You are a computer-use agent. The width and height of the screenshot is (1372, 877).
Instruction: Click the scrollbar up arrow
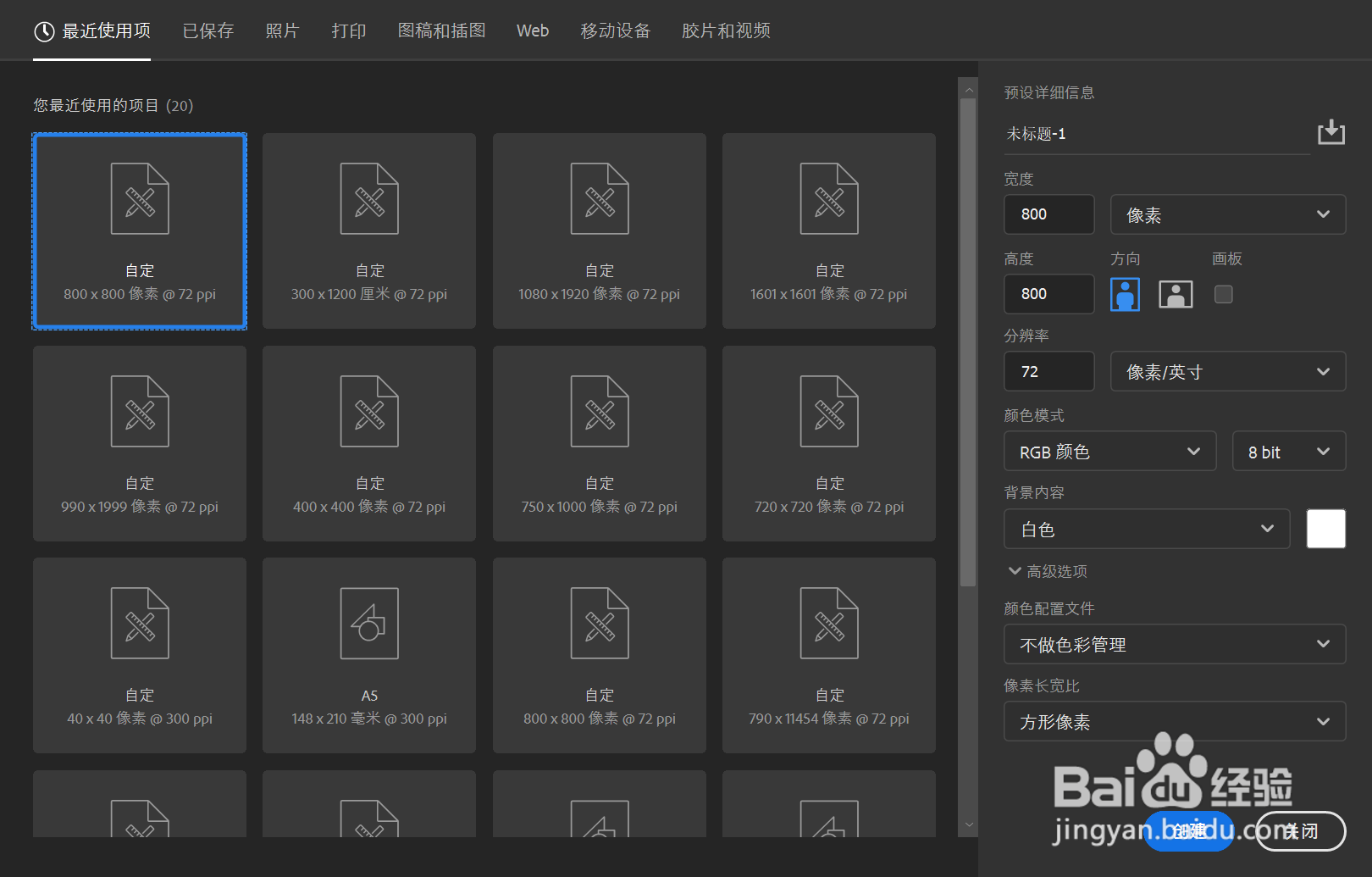(969, 88)
